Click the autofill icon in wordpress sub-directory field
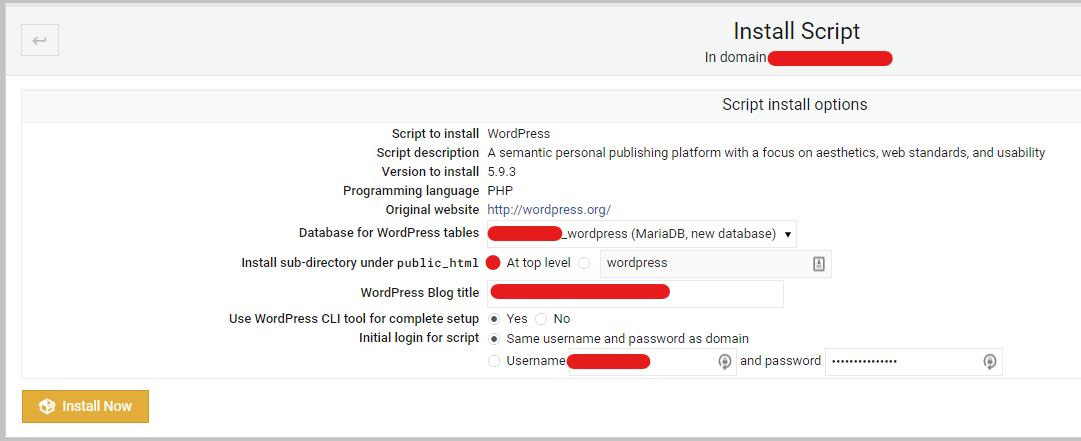Image resolution: width=1081 pixels, height=441 pixels. [818, 264]
